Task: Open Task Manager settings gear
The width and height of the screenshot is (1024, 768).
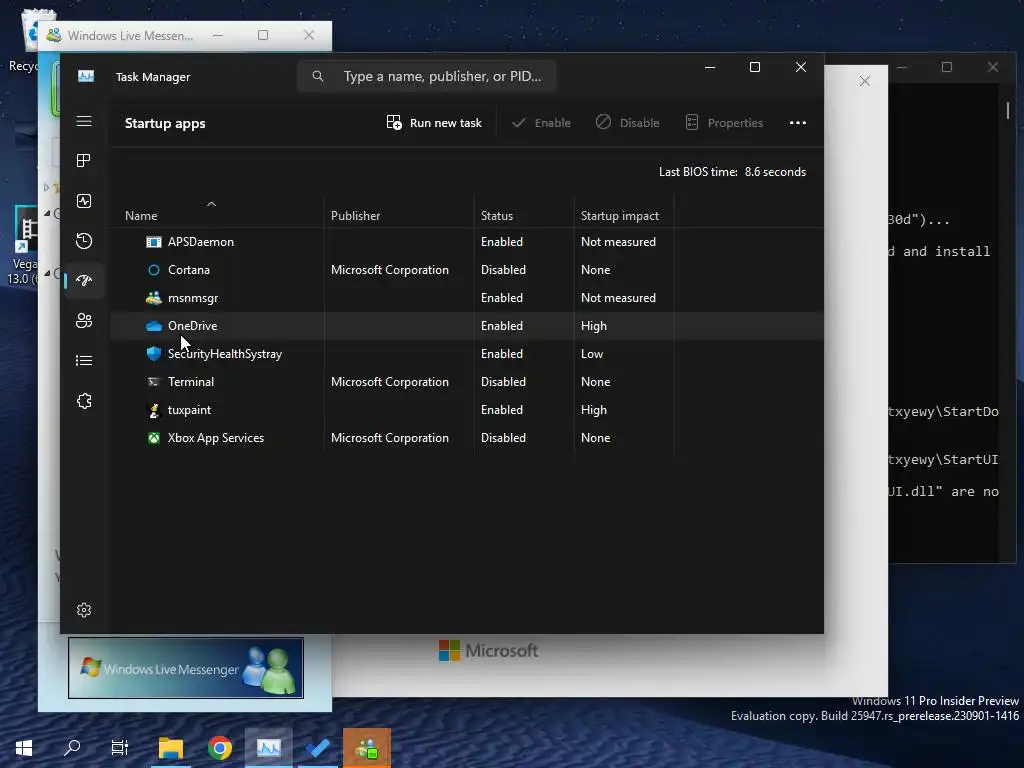Action: pos(84,610)
